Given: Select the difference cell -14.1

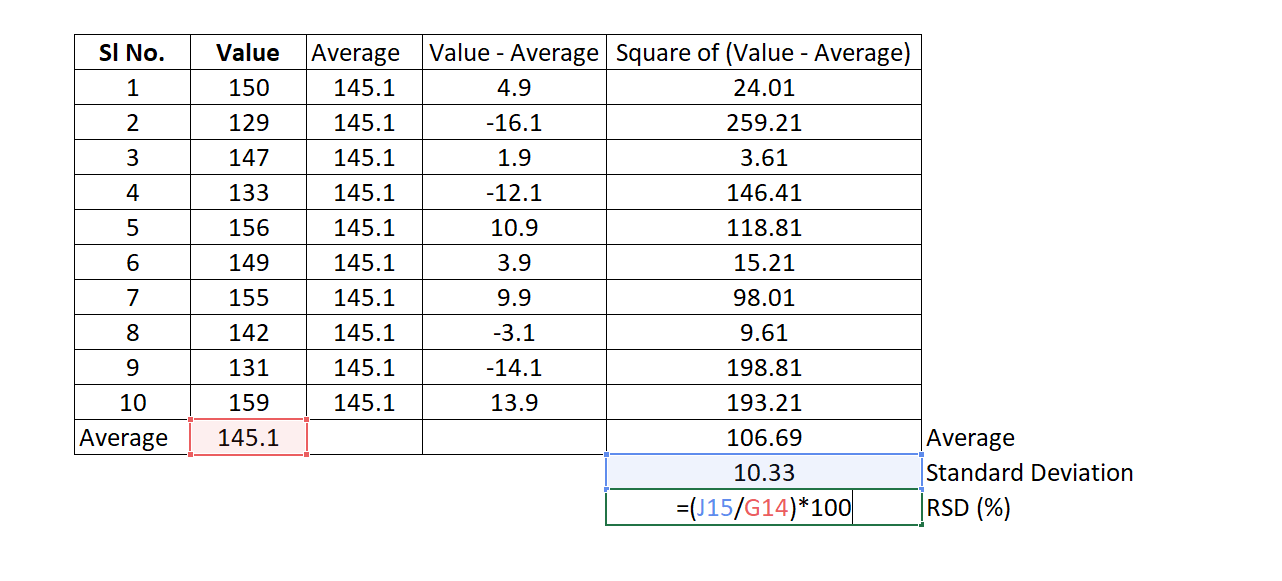Looking at the screenshot, I should click(514, 367).
